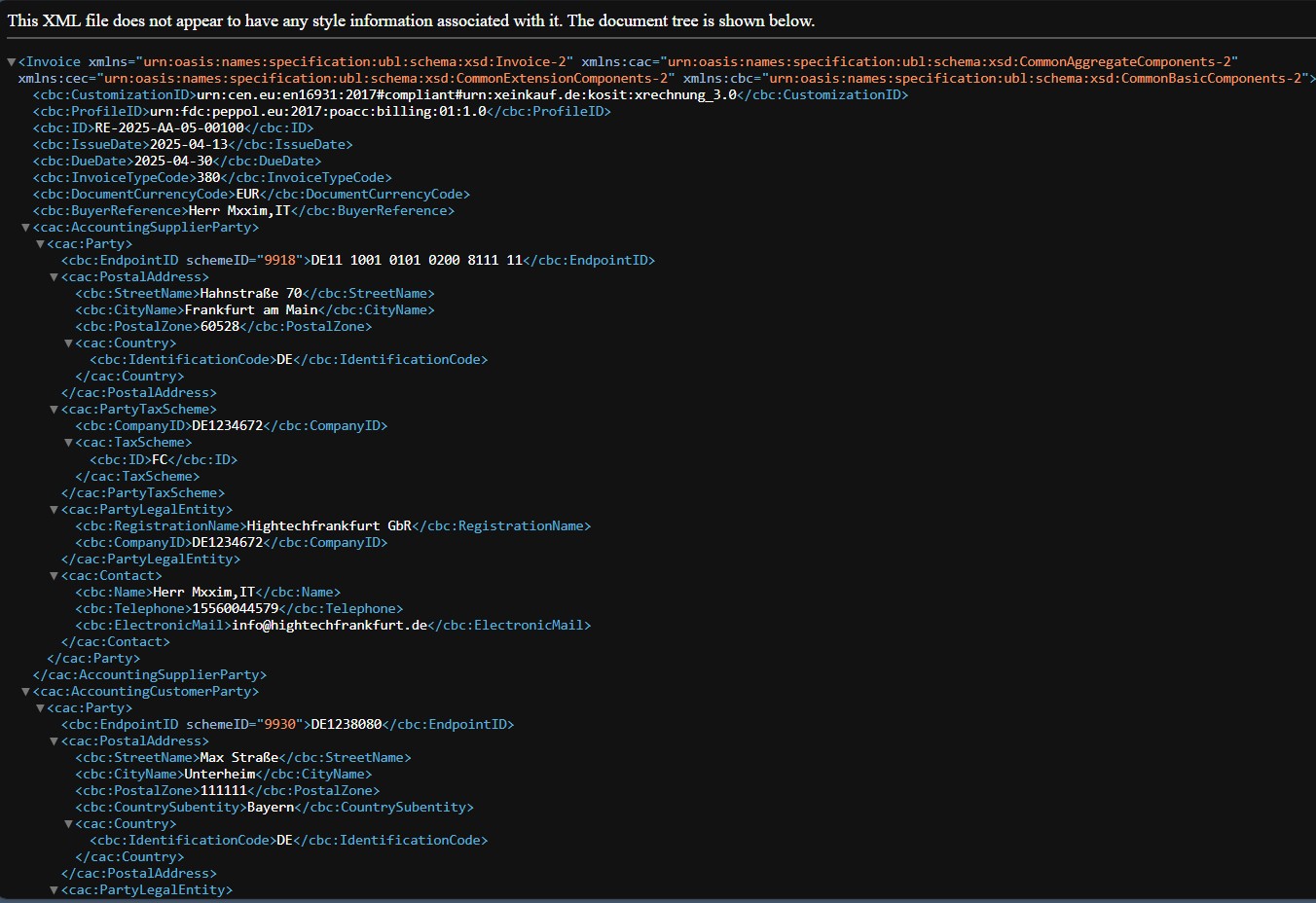Collapse the AccountingSupplierParty node
This screenshot has width=1316, height=903.
(x=25, y=228)
